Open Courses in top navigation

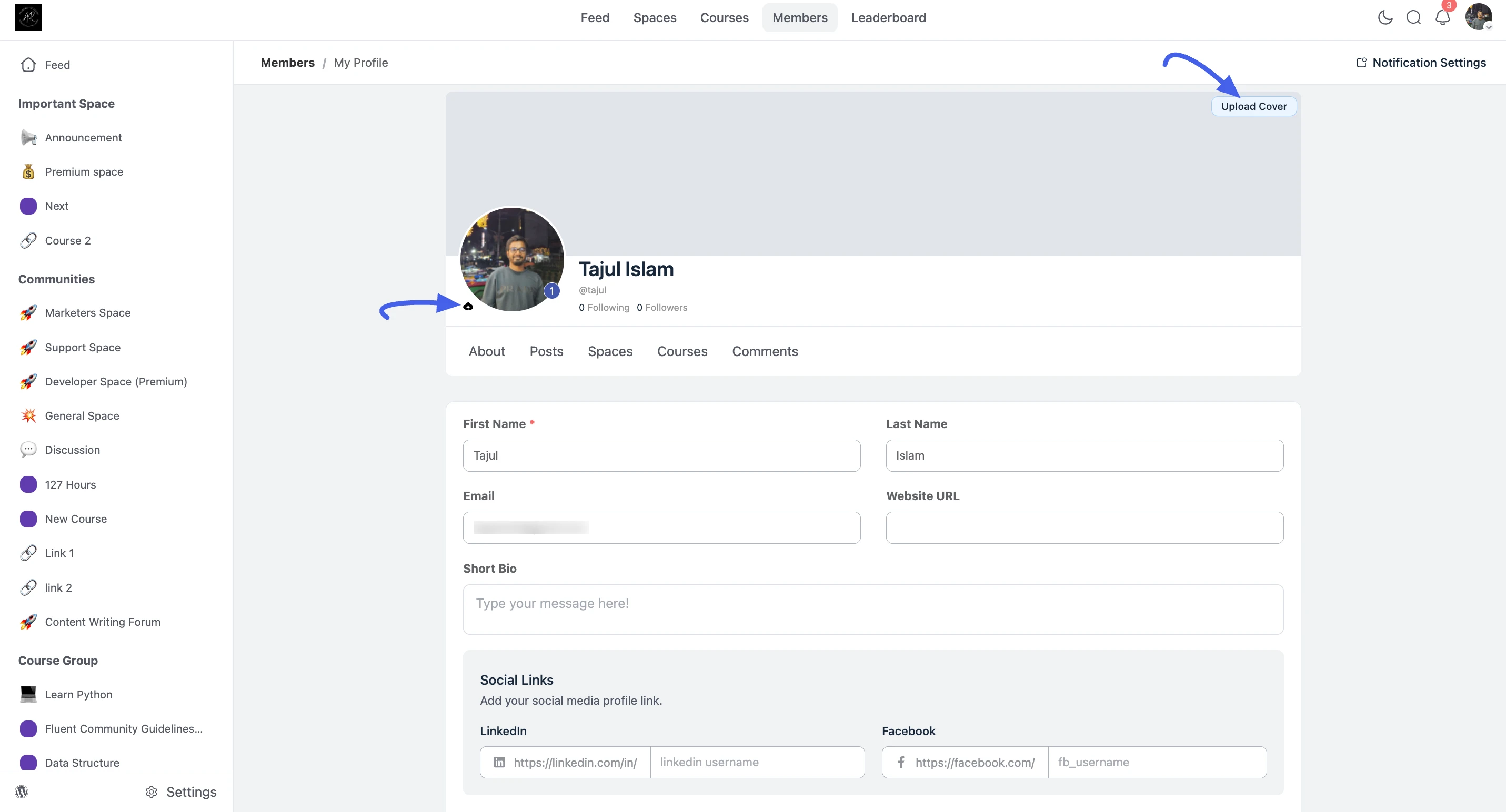[x=725, y=17]
